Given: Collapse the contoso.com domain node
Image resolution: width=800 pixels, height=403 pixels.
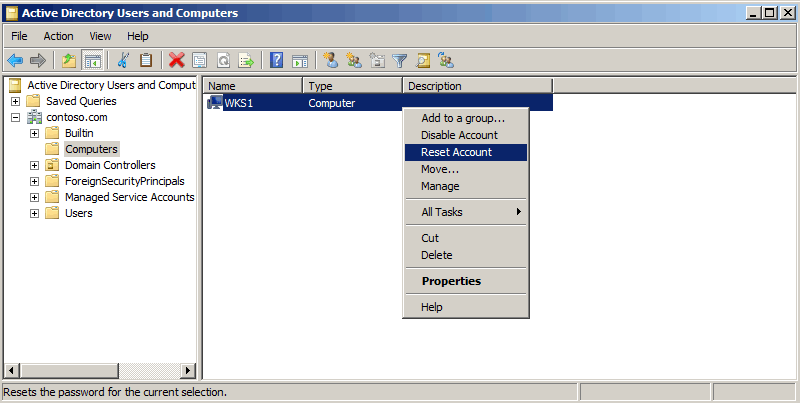Looking at the screenshot, I should pyautogui.click(x=16, y=117).
